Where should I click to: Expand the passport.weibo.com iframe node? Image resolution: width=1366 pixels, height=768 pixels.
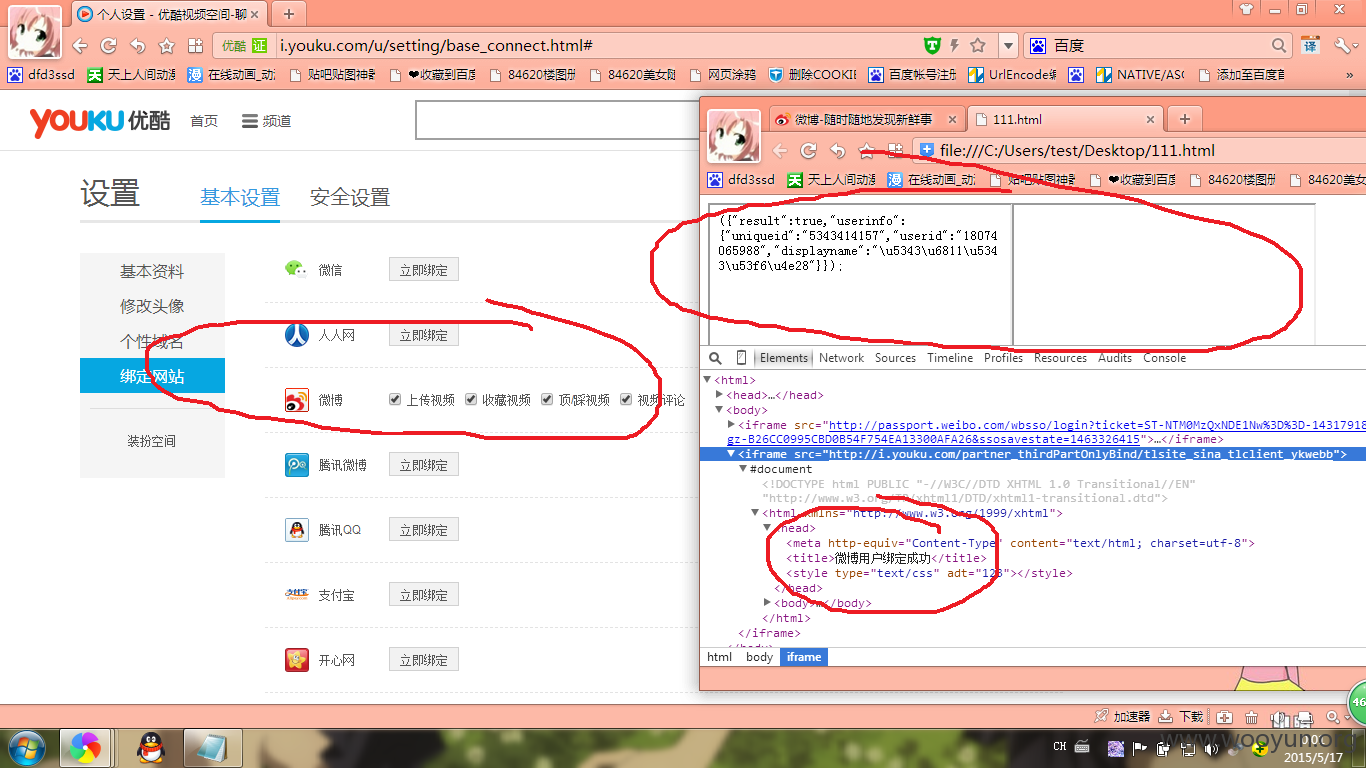(731, 425)
